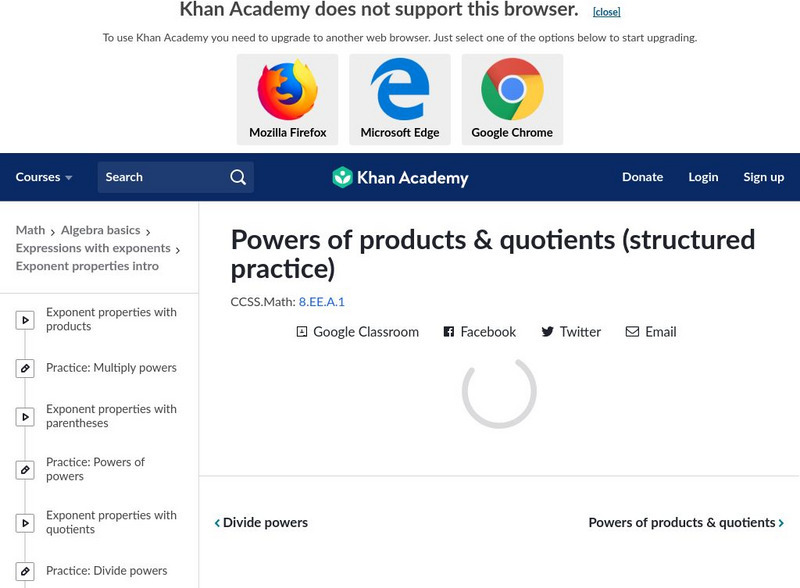The image size is (800, 588).
Task: Click the Mozilla Firefox browser icon
Action: coord(287,90)
